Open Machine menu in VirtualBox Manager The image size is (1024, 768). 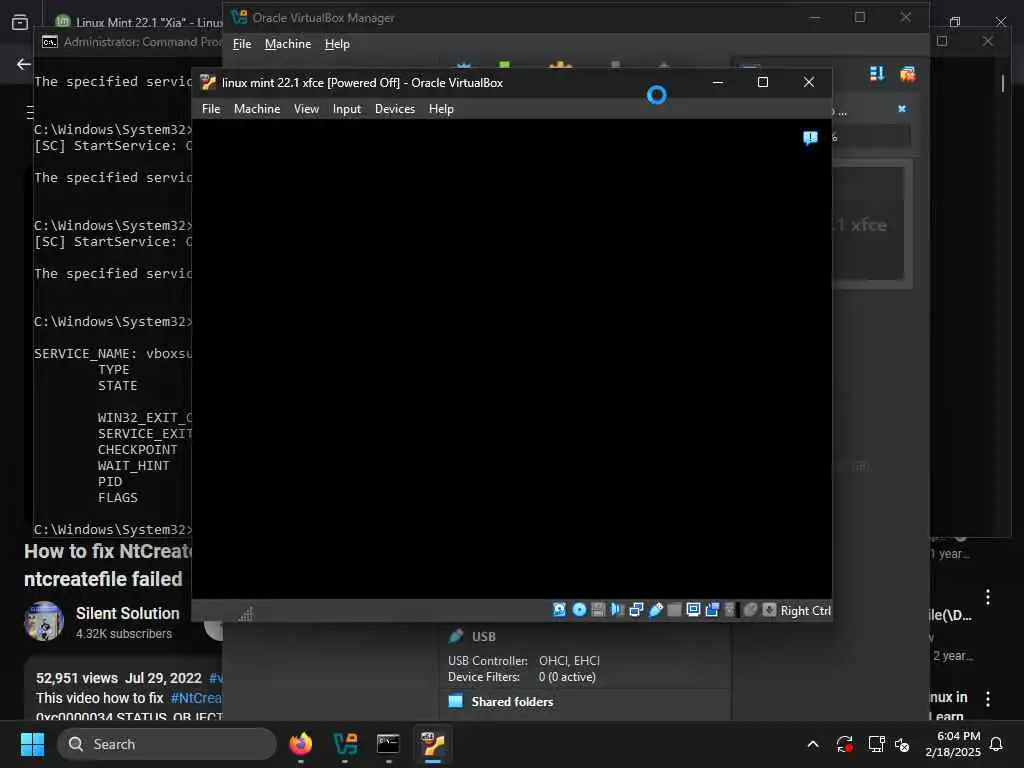click(288, 44)
